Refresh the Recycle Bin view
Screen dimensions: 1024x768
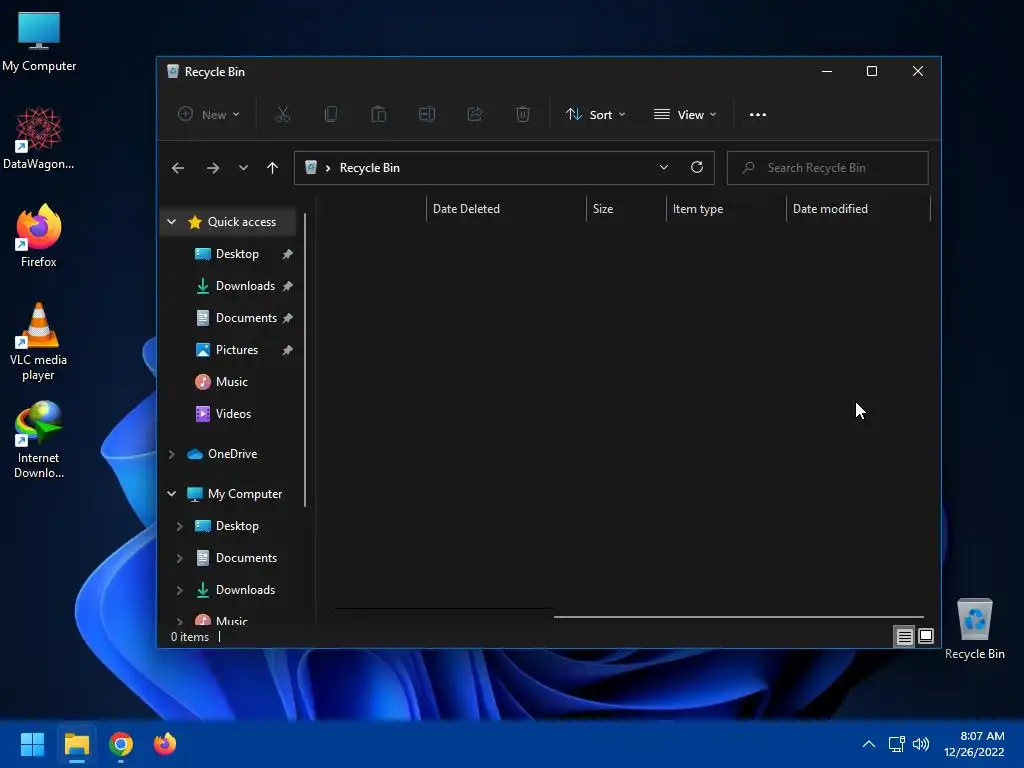coord(697,167)
